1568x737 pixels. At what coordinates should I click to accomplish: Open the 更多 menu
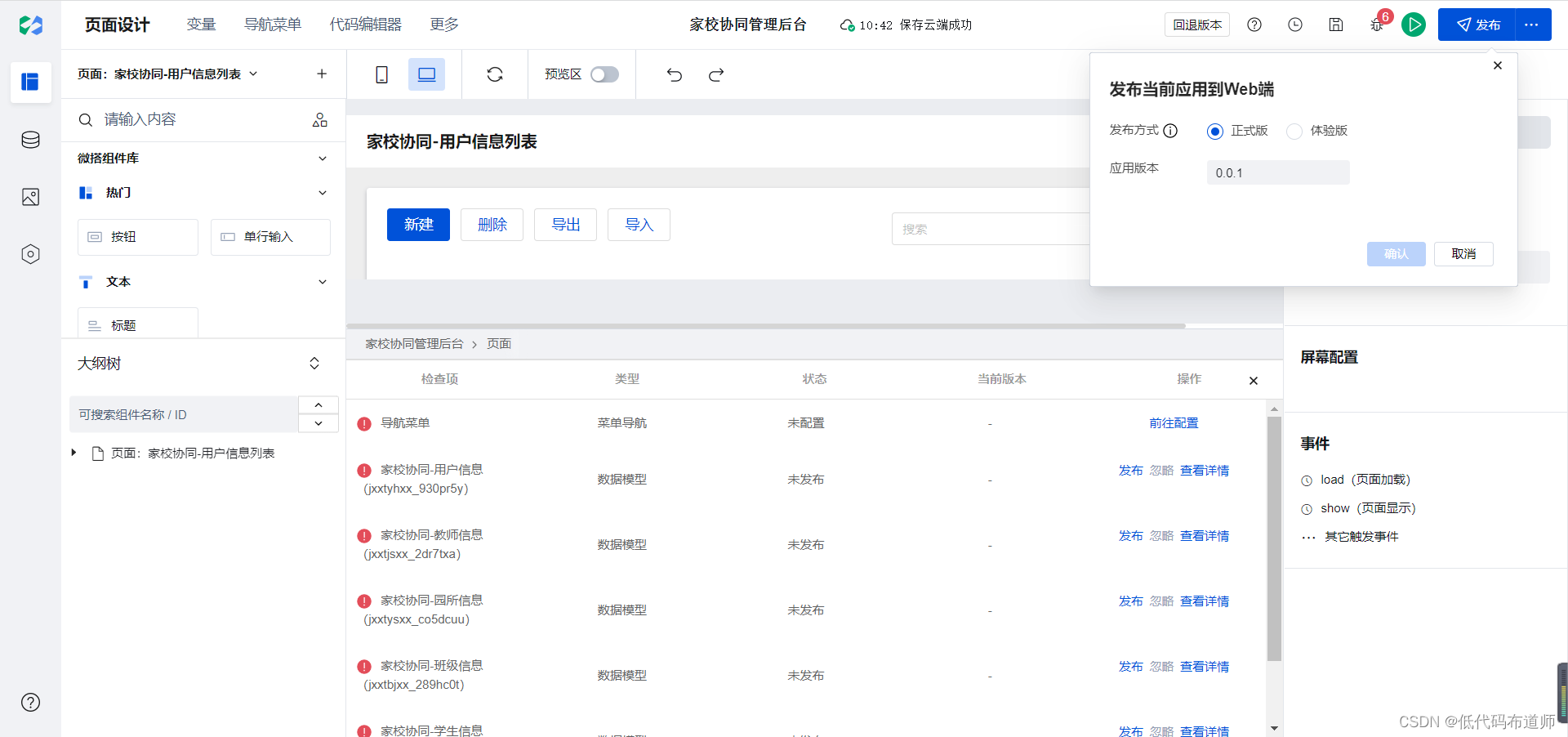pyautogui.click(x=444, y=25)
